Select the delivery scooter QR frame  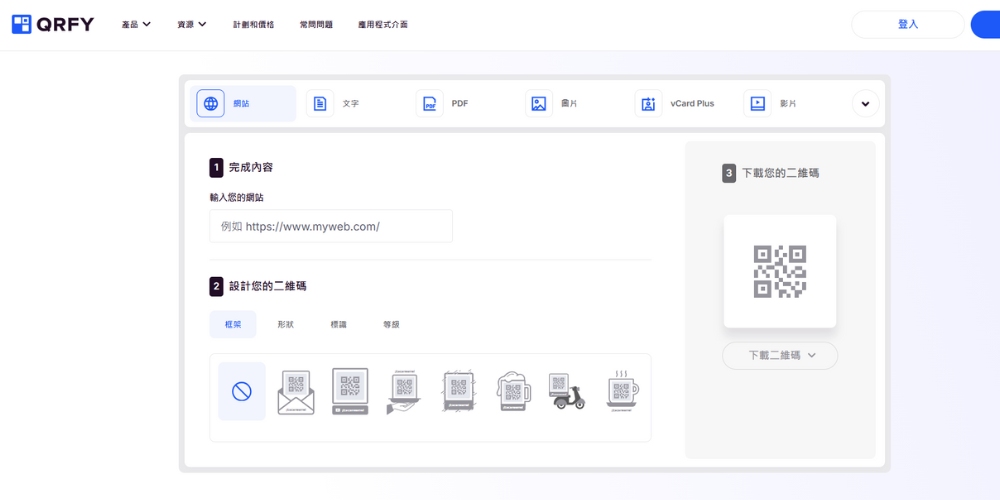(x=566, y=392)
